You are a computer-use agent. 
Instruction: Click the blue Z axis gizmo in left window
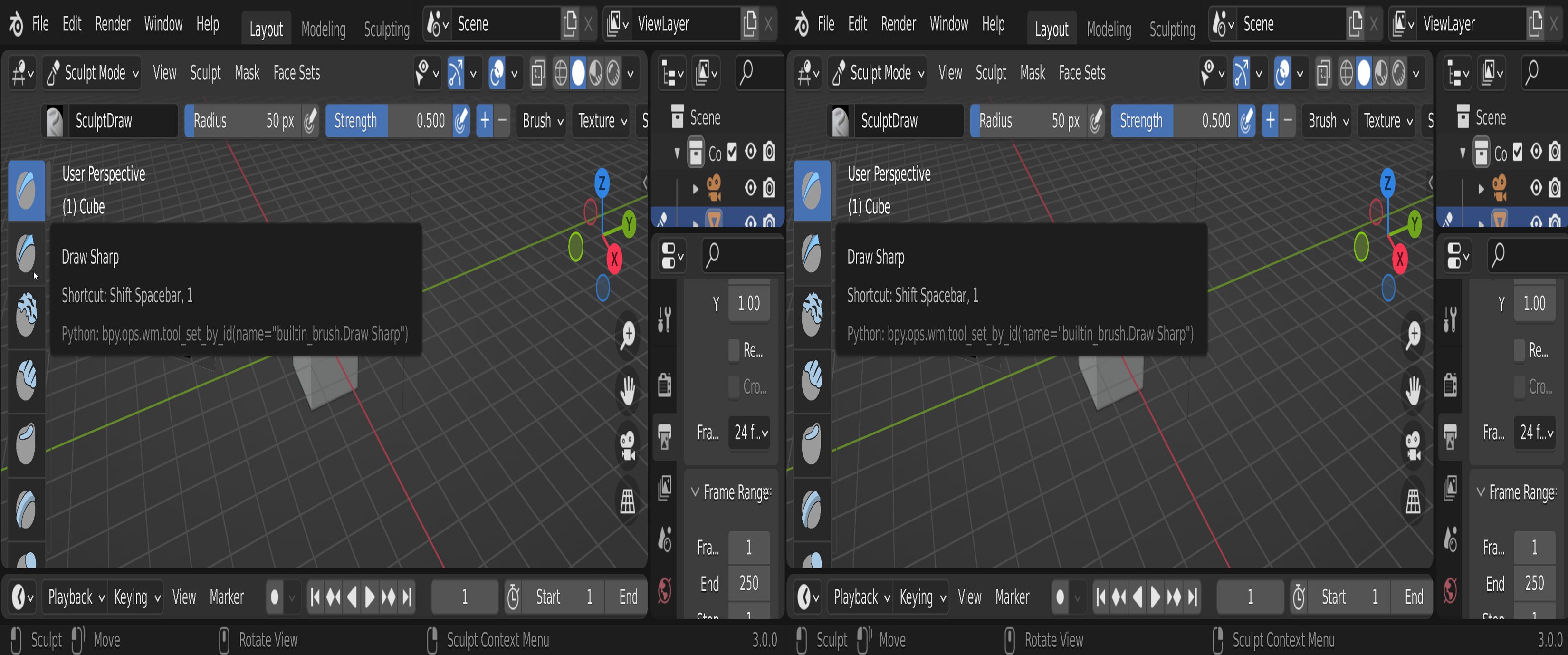click(602, 183)
